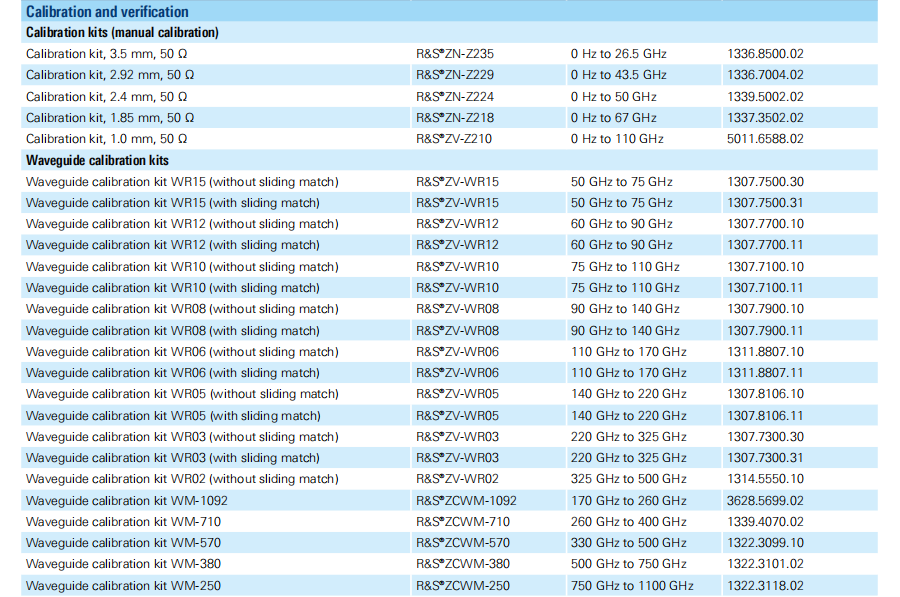Click the Calibration and verification header
The image size is (900, 597).
click(x=107, y=12)
